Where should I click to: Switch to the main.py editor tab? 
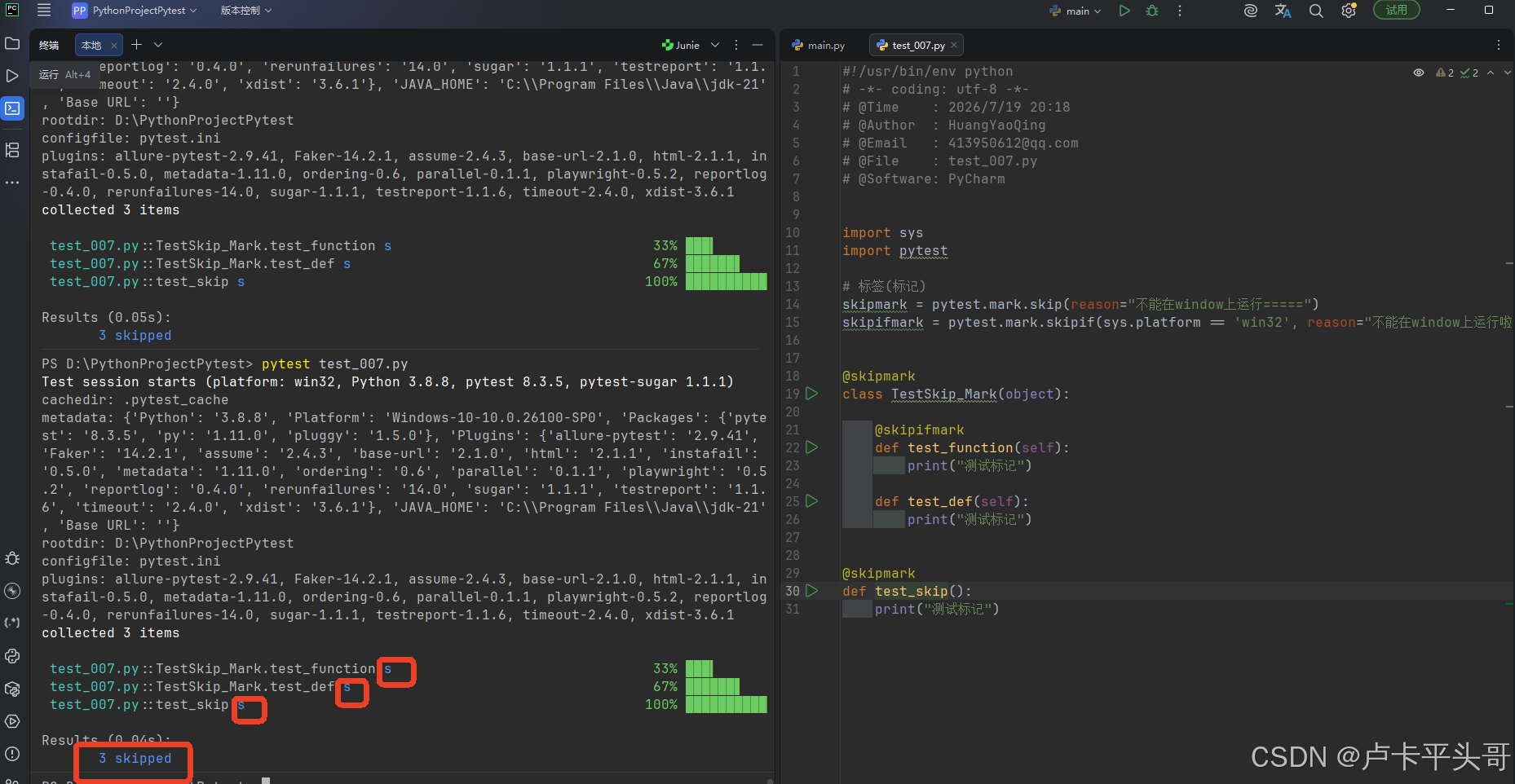[819, 45]
